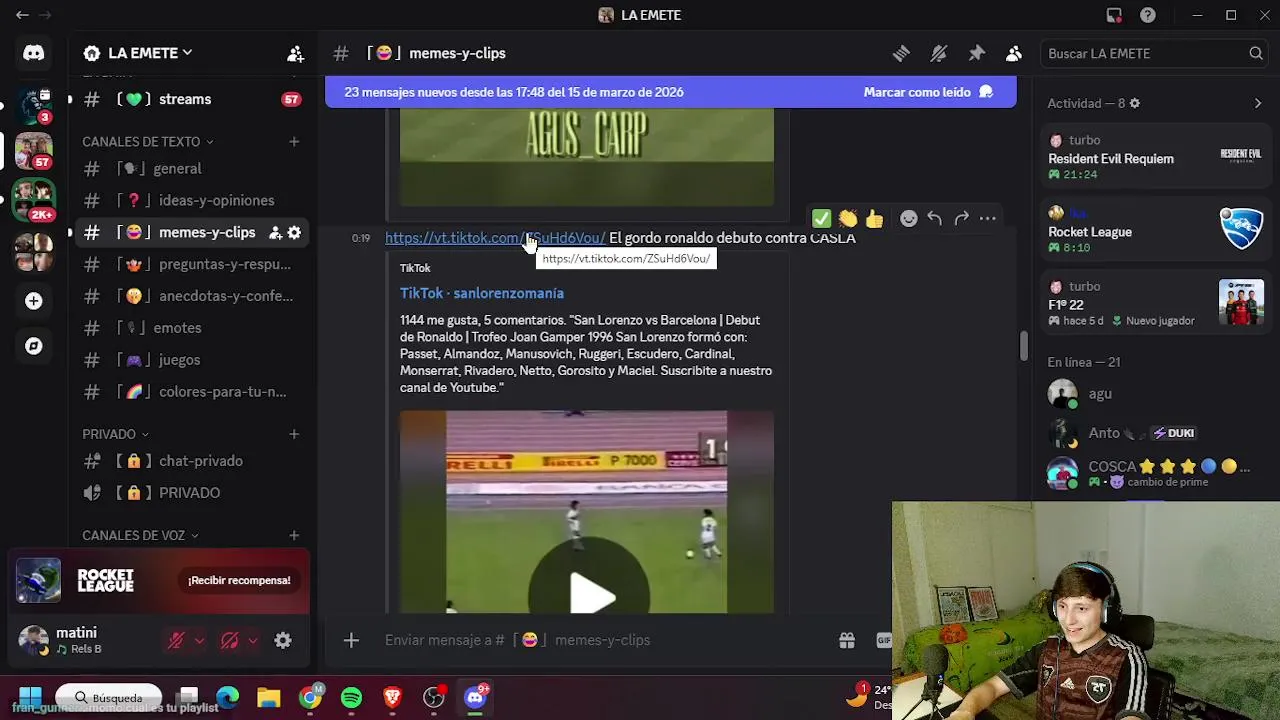Focus Enviar mensaje text box
1280x720 pixels.
click(600, 640)
